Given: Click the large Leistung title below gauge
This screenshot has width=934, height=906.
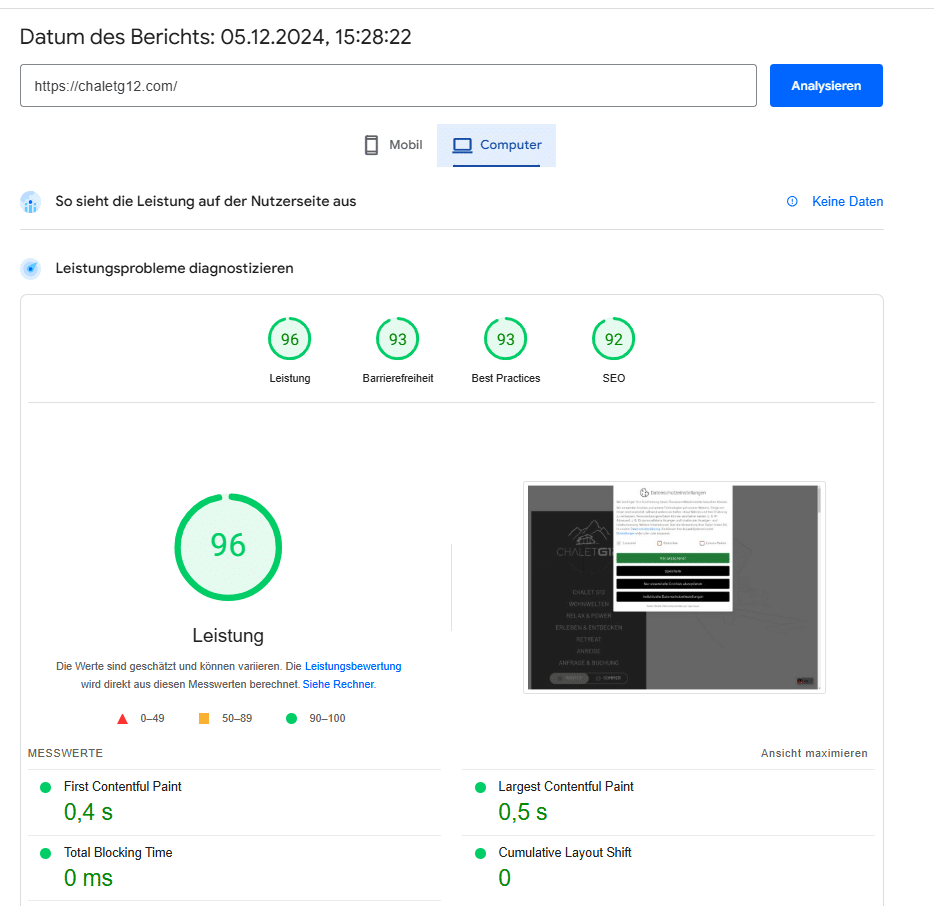Looking at the screenshot, I should (x=228, y=636).
